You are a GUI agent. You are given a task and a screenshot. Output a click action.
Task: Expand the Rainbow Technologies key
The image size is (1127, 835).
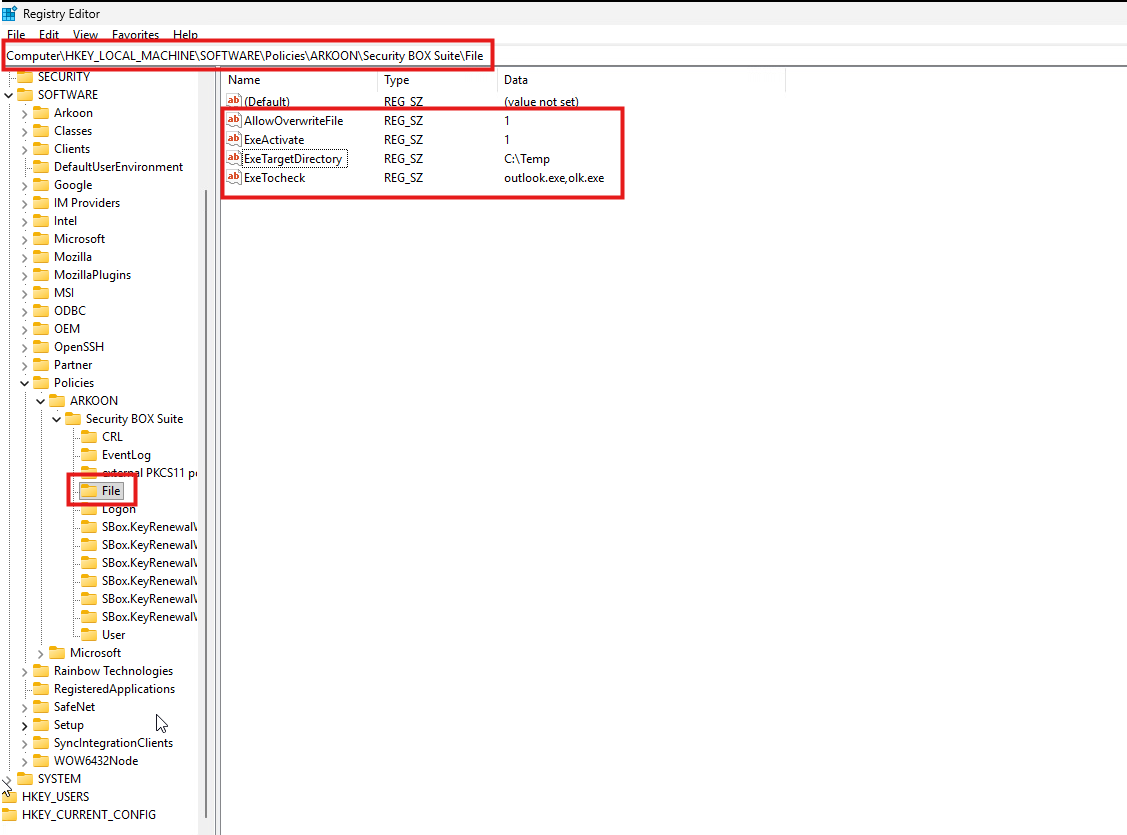point(24,671)
